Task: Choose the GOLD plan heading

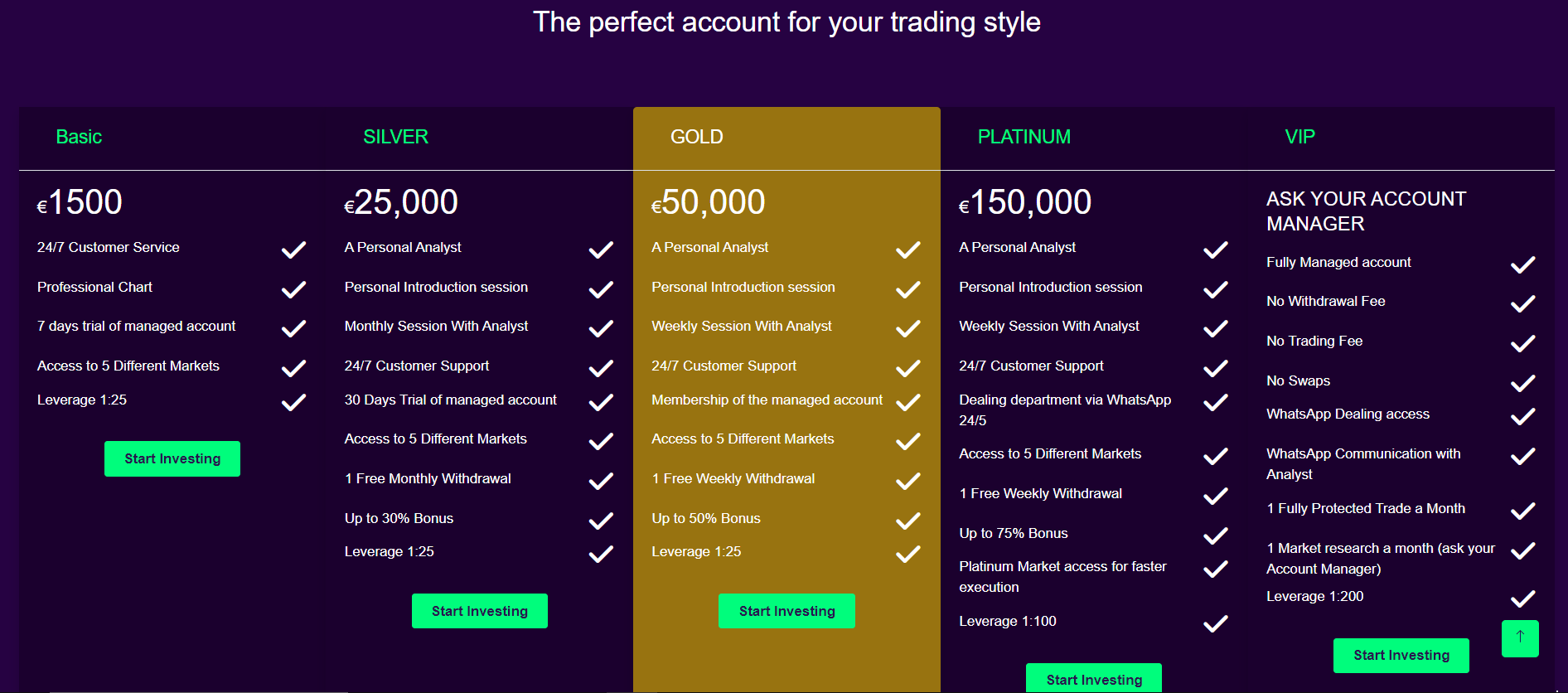Action: [x=696, y=137]
